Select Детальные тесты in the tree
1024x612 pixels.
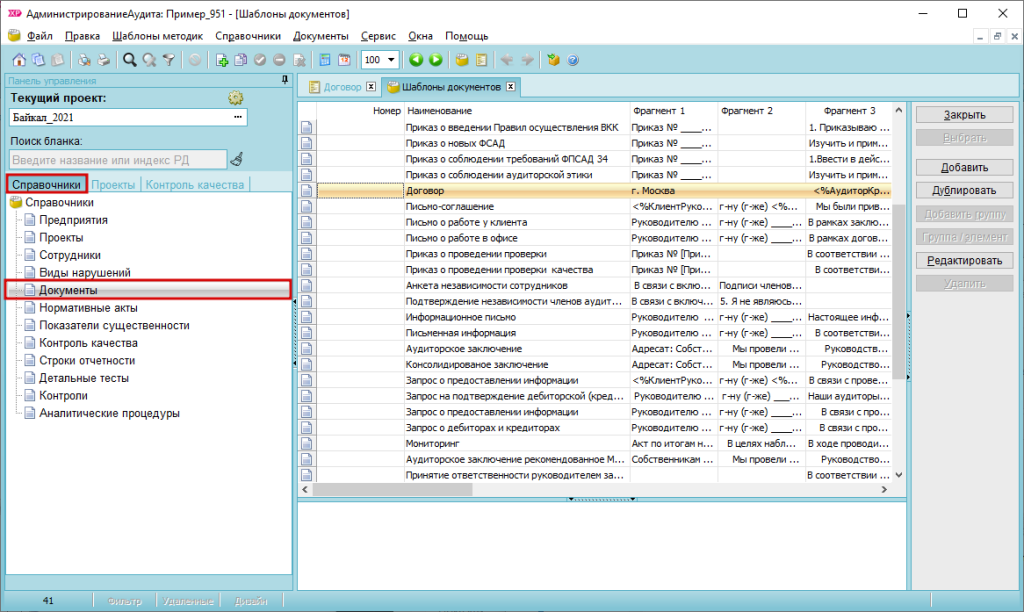pos(84,378)
